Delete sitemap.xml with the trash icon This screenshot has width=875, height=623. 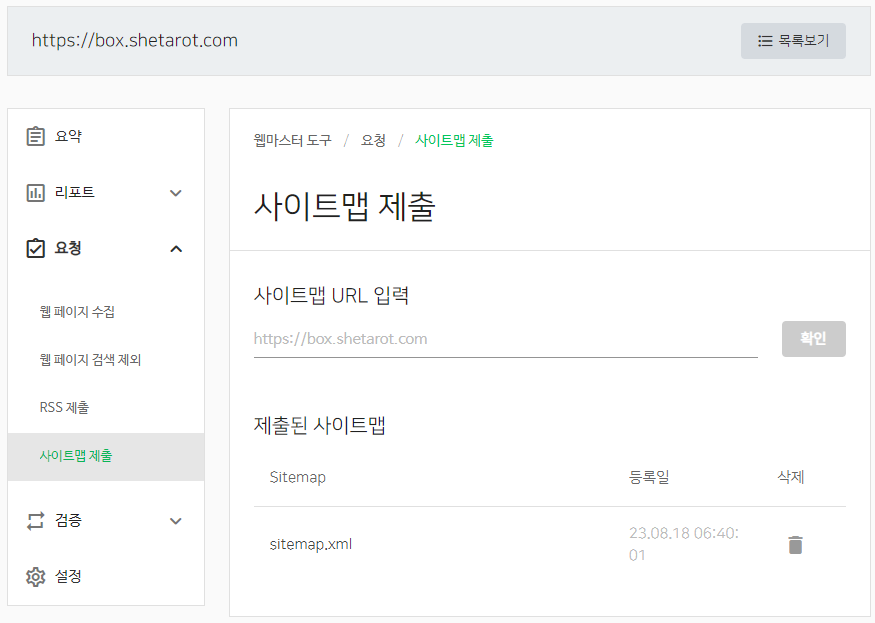pyautogui.click(x=795, y=545)
